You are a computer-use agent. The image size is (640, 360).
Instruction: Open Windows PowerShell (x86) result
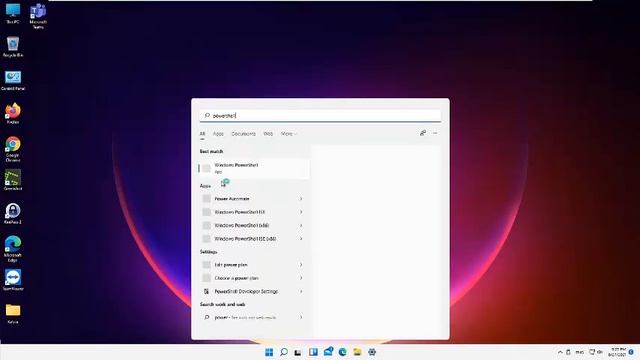(249, 225)
